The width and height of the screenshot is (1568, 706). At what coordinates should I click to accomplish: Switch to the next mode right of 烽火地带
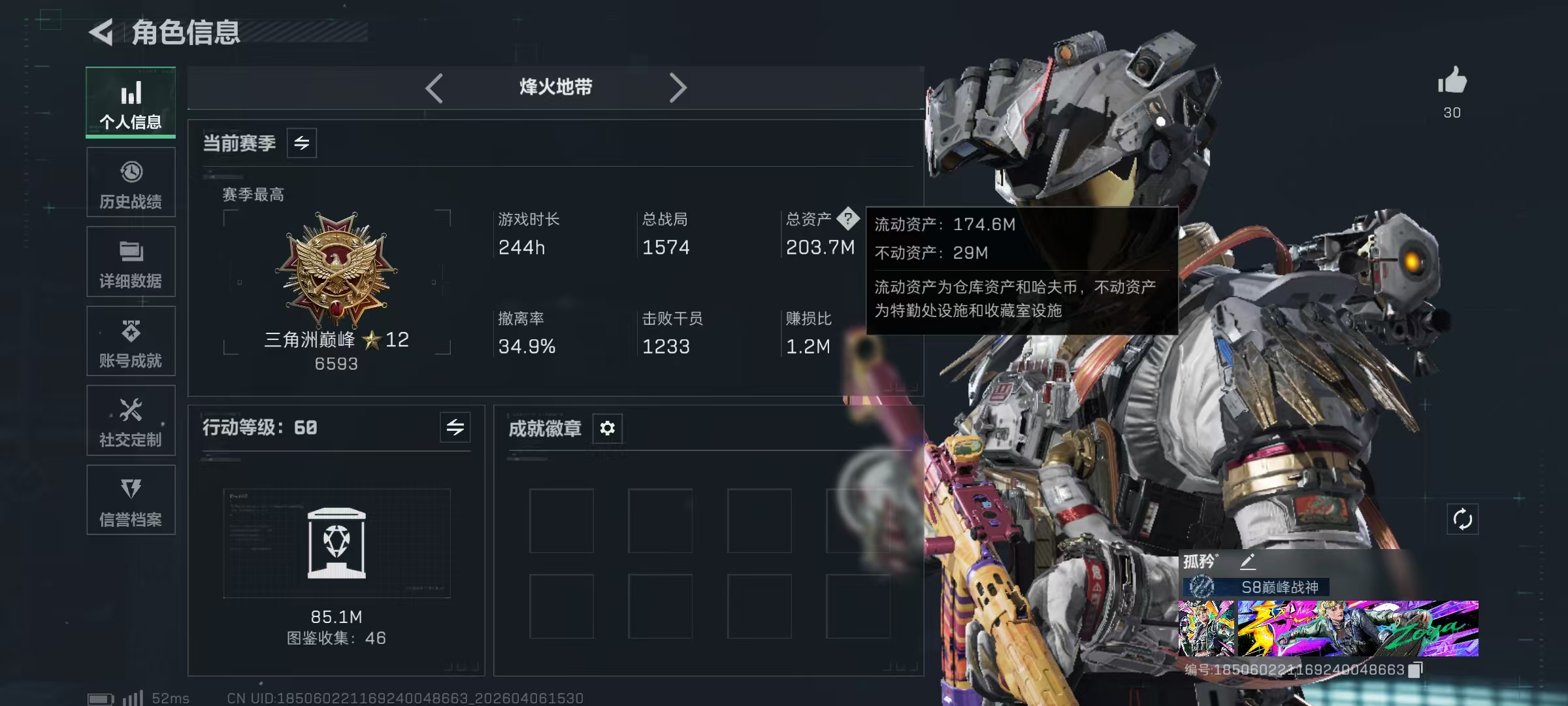[678, 88]
